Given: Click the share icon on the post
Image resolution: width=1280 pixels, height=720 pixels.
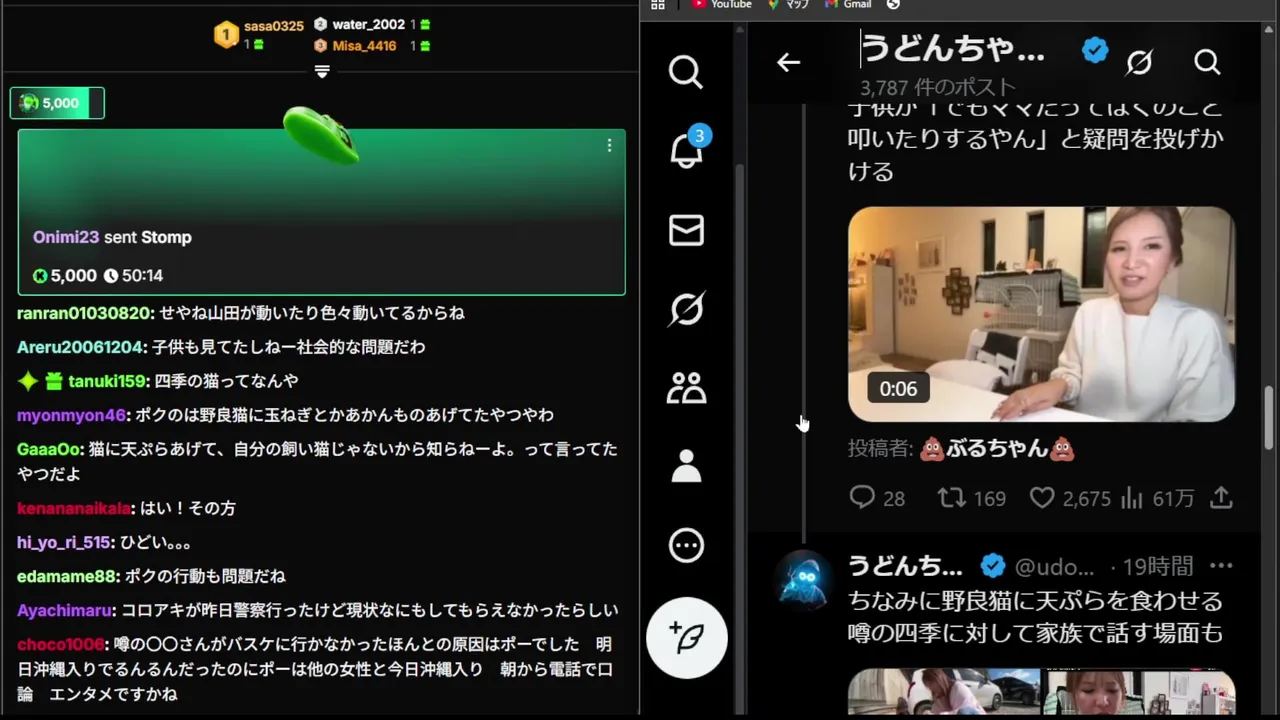Looking at the screenshot, I should (1220, 498).
